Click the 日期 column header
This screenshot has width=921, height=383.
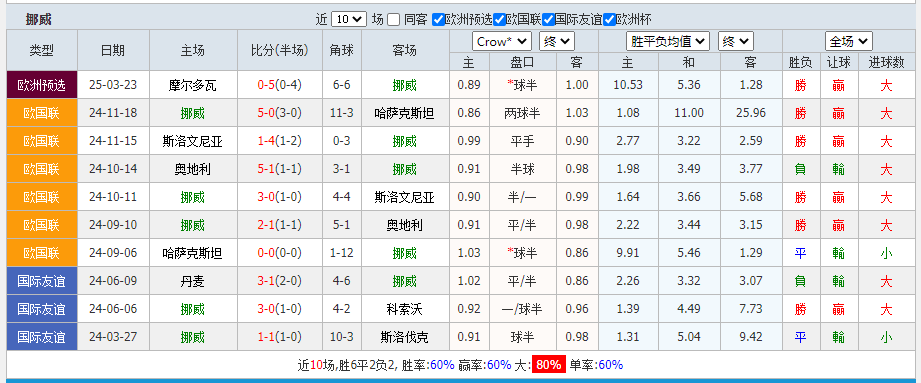pyautogui.click(x=113, y=51)
